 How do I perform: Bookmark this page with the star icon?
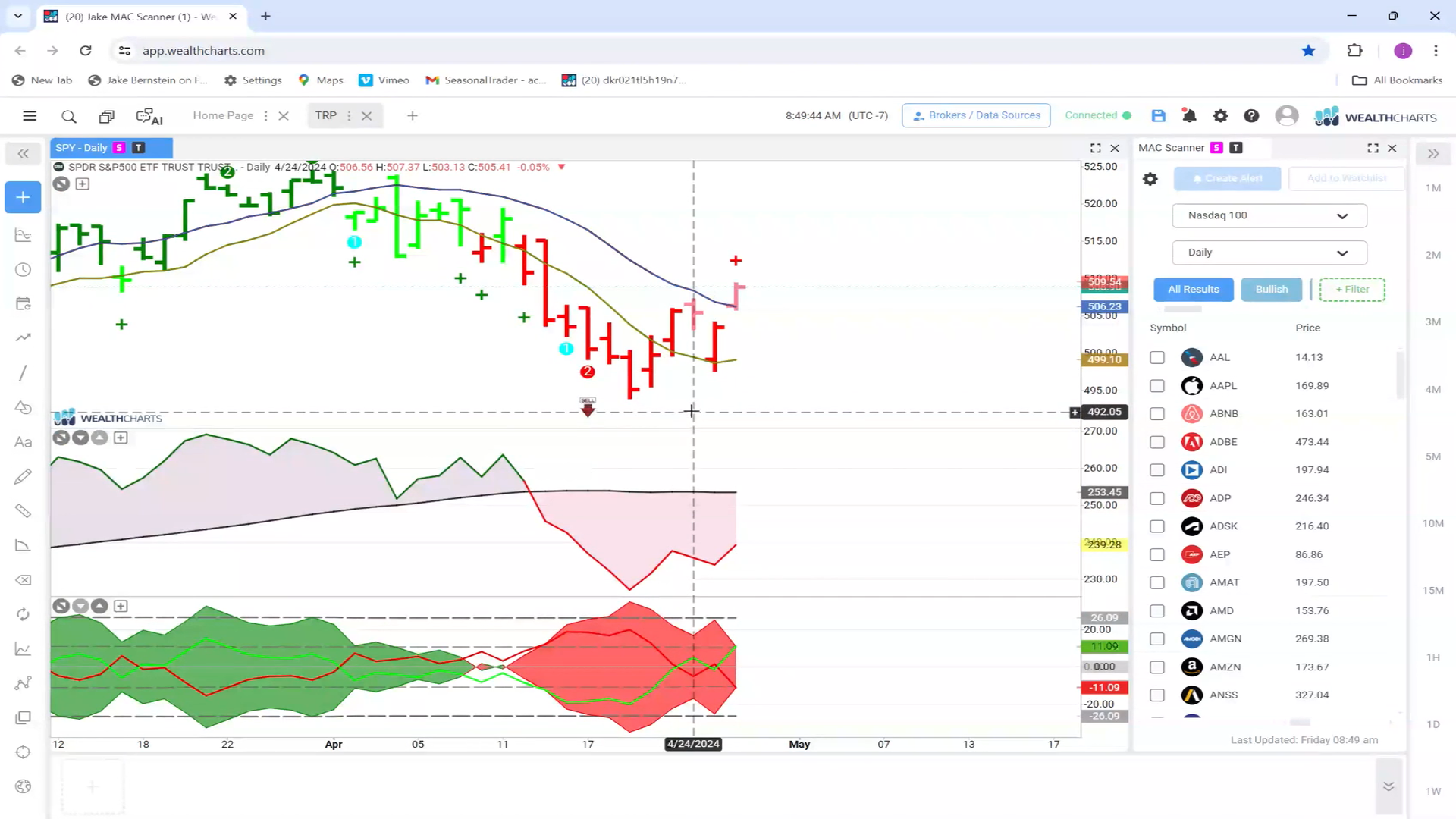pyautogui.click(x=1308, y=51)
